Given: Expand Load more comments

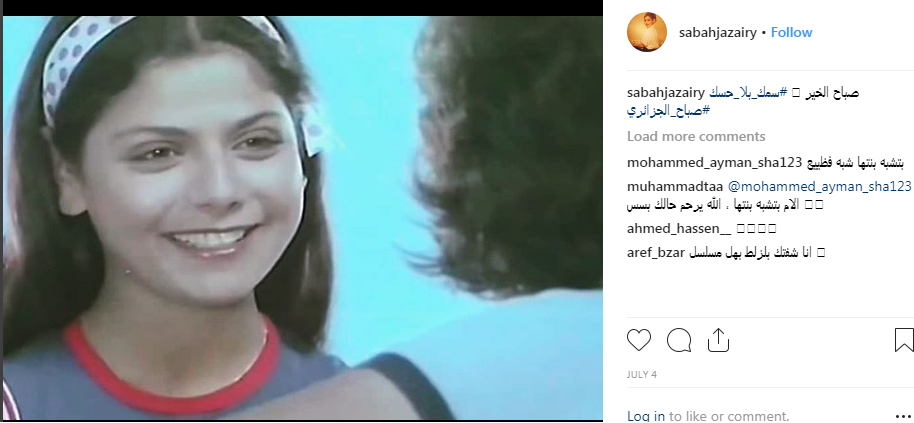Looking at the screenshot, I should pyautogui.click(x=696, y=136).
